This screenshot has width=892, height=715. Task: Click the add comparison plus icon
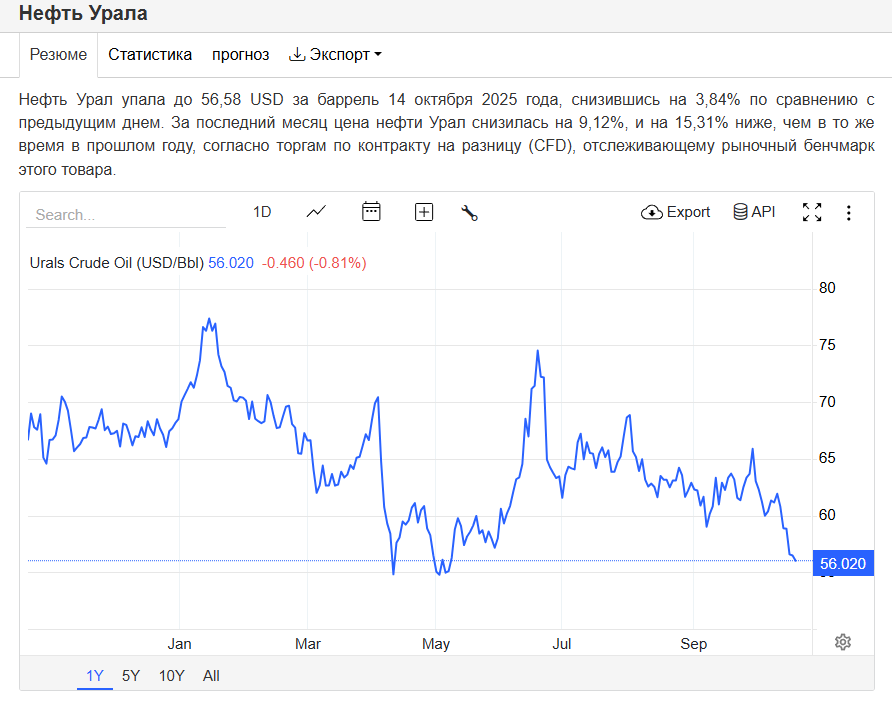tap(424, 212)
